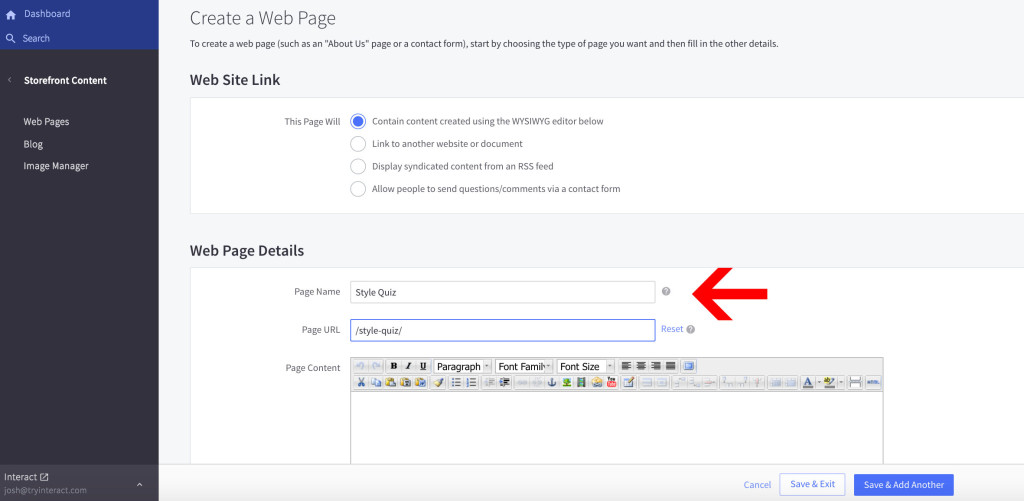Insert an anchor with the anchor icon
This screenshot has width=1024, height=501.
coord(552,383)
